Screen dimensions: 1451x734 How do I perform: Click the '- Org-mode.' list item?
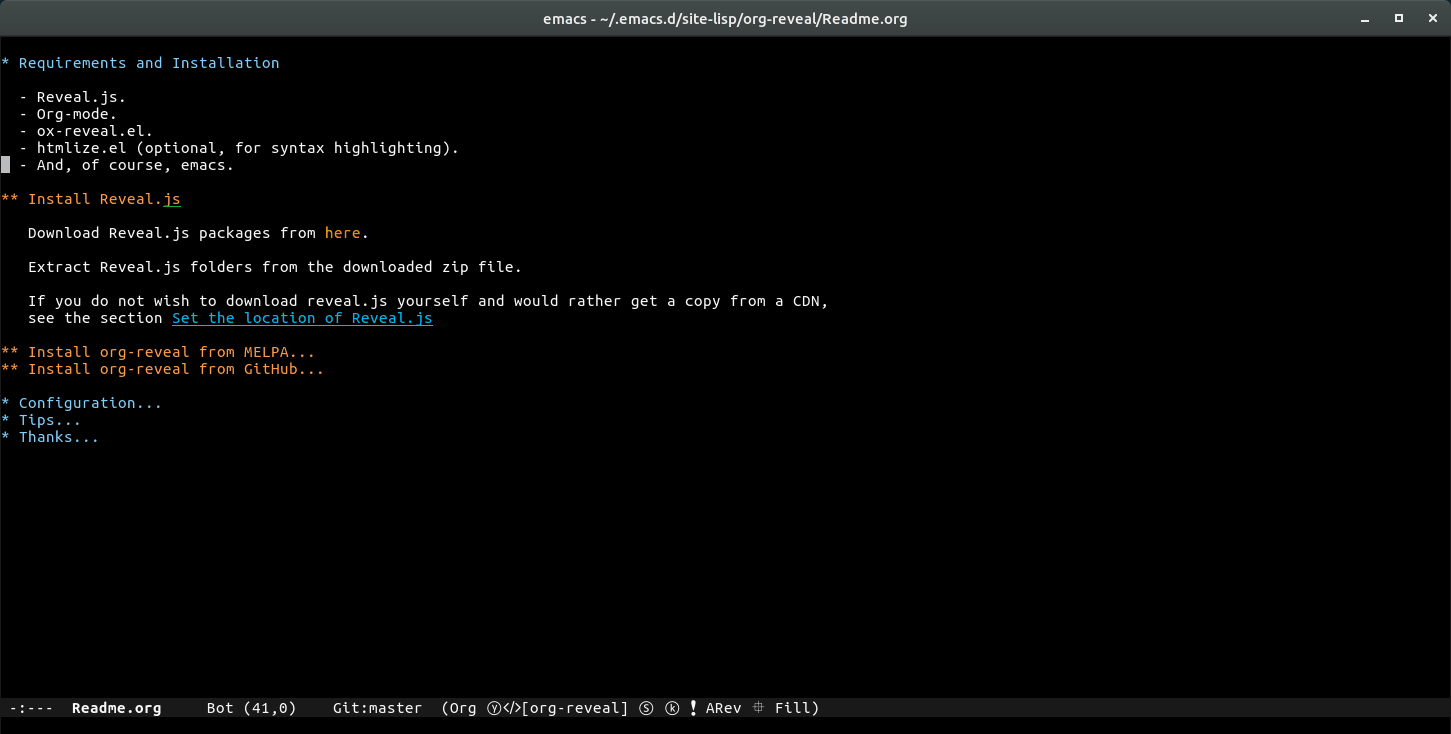(68, 114)
